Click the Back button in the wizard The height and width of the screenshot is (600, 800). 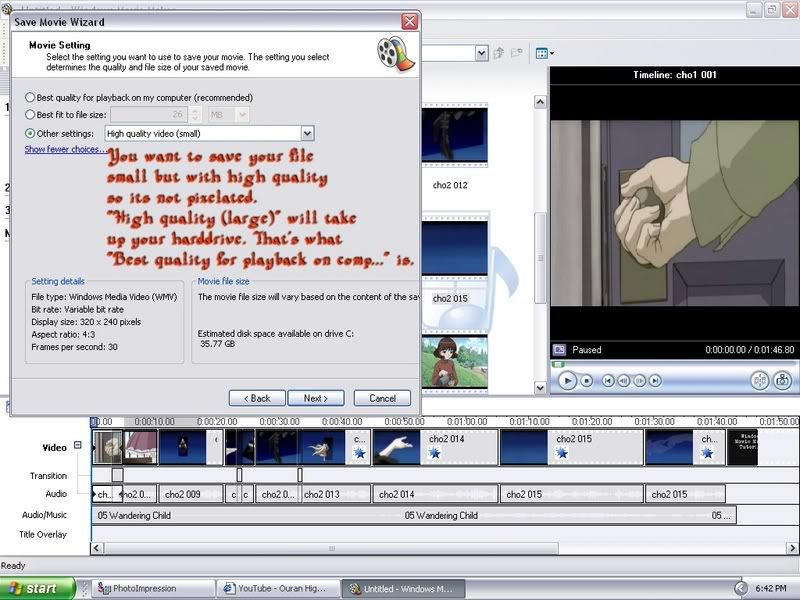point(257,398)
